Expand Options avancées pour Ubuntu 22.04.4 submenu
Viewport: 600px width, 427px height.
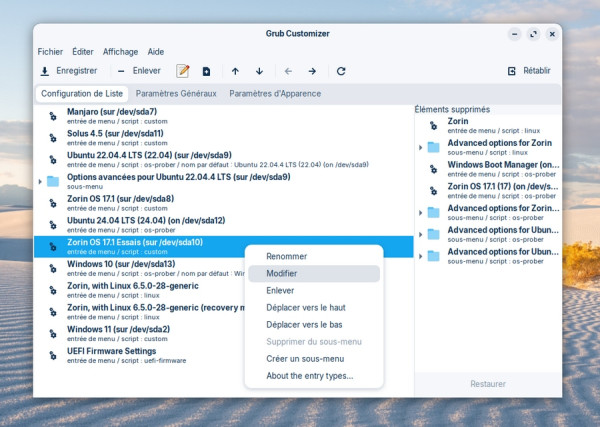[x=40, y=181]
